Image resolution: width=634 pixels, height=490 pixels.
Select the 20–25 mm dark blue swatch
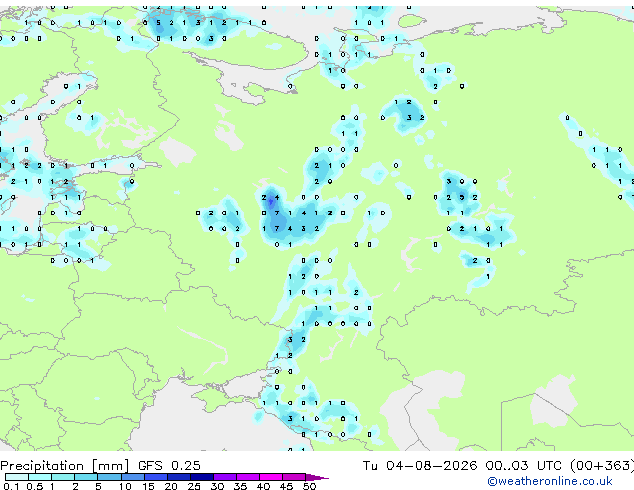tap(179, 477)
